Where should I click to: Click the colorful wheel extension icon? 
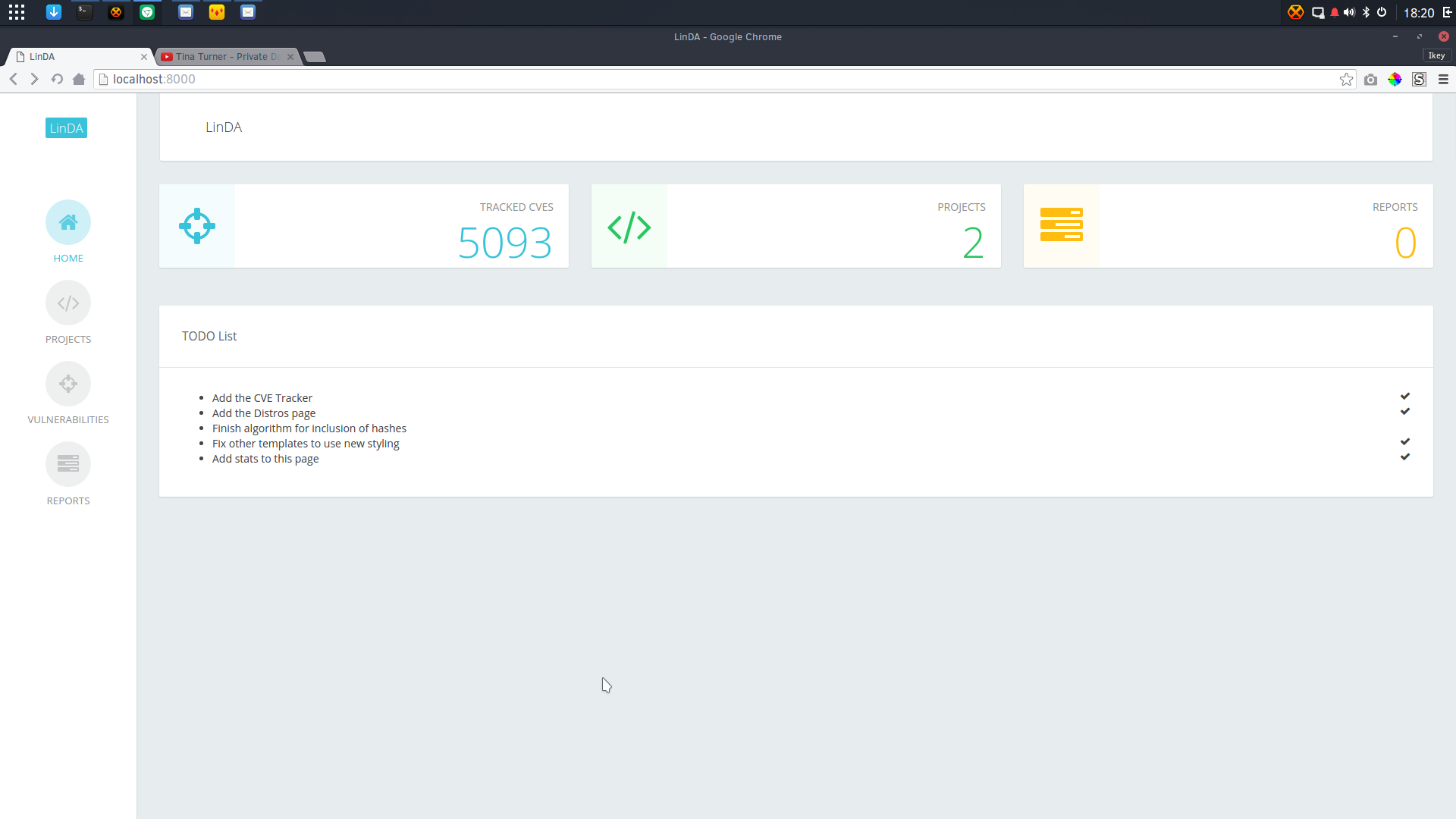1395,79
